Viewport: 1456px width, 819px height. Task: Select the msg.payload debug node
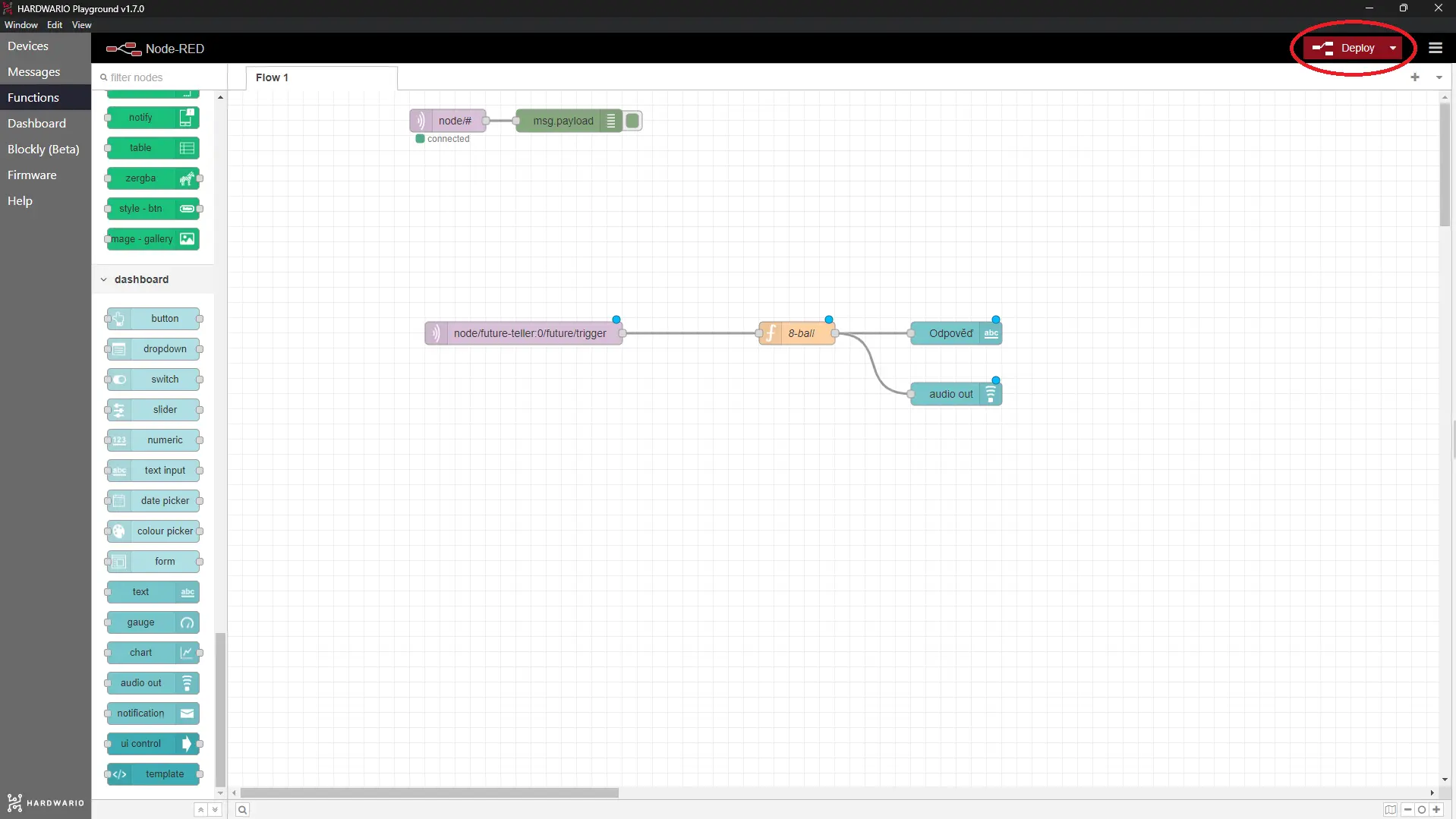pos(569,121)
